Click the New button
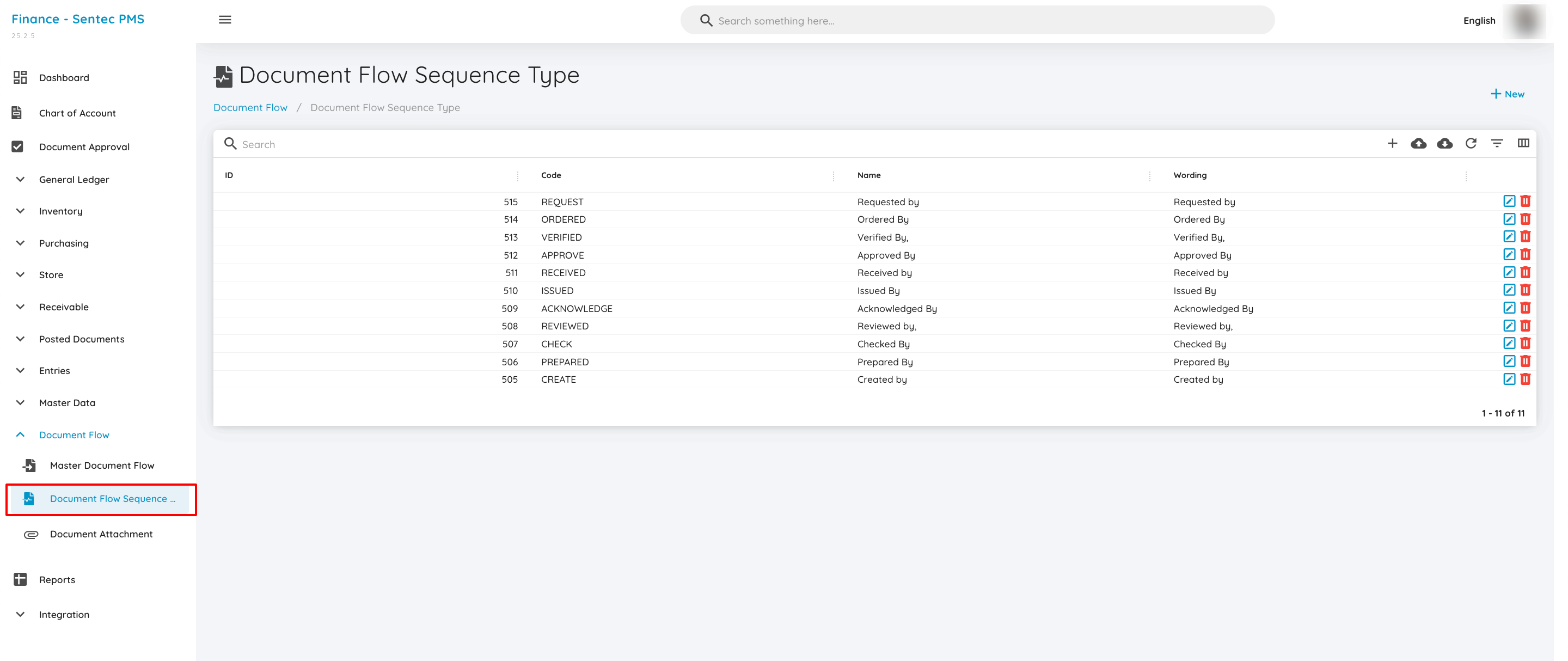 [1507, 94]
